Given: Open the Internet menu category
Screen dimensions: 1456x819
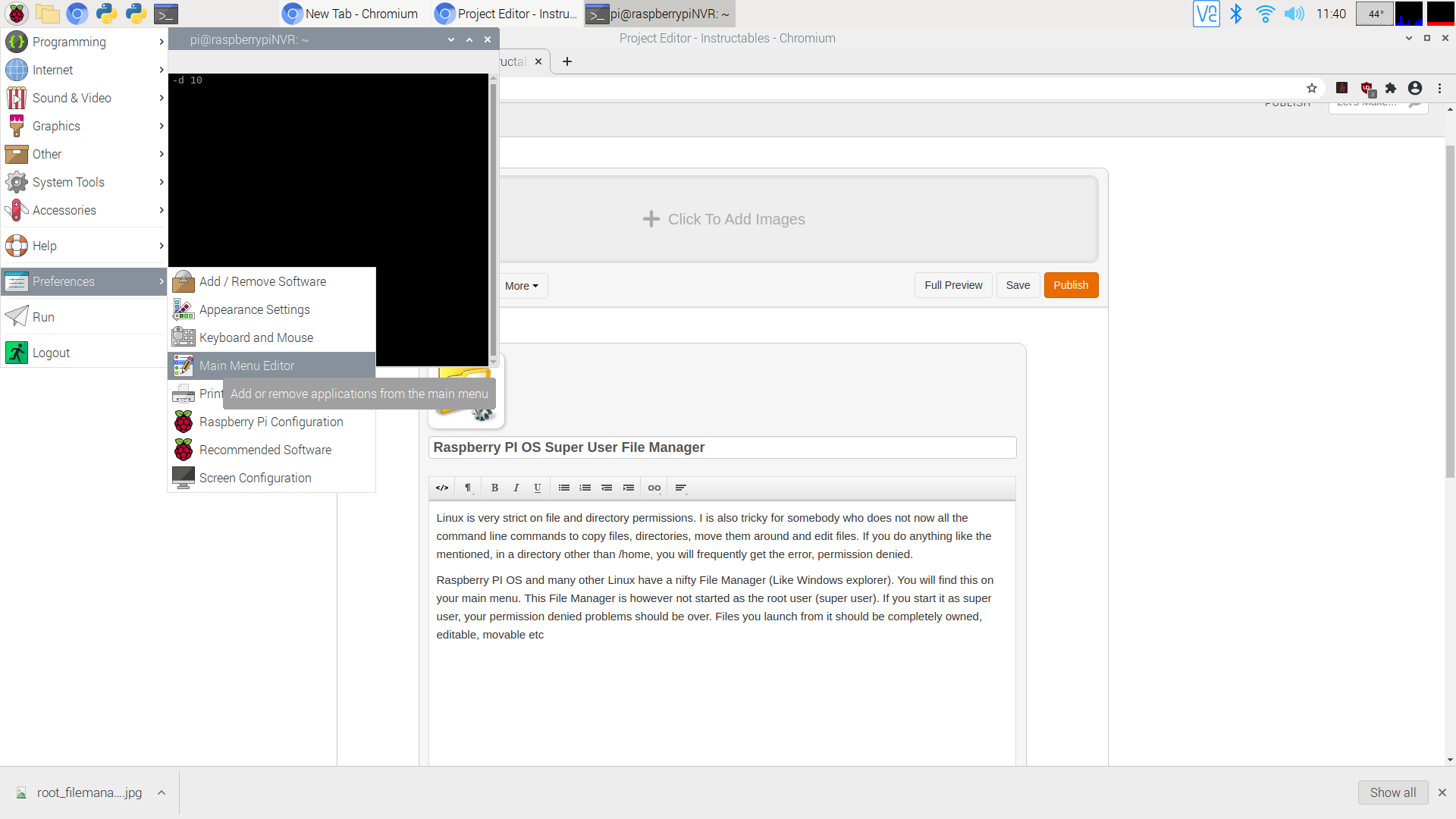Looking at the screenshot, I should click(84, 70).
